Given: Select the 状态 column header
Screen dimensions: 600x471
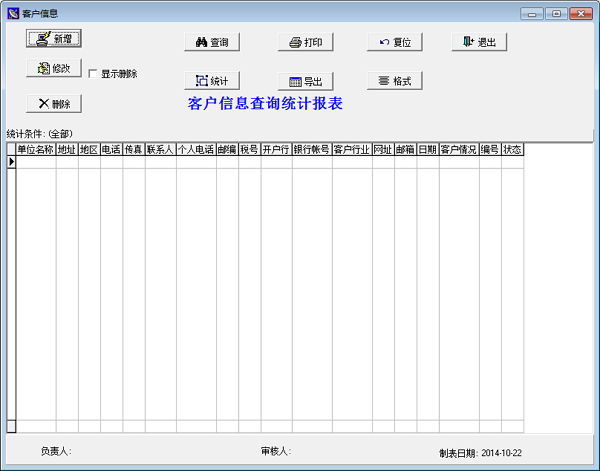Looking at the screenshot, I should (513, 149).
